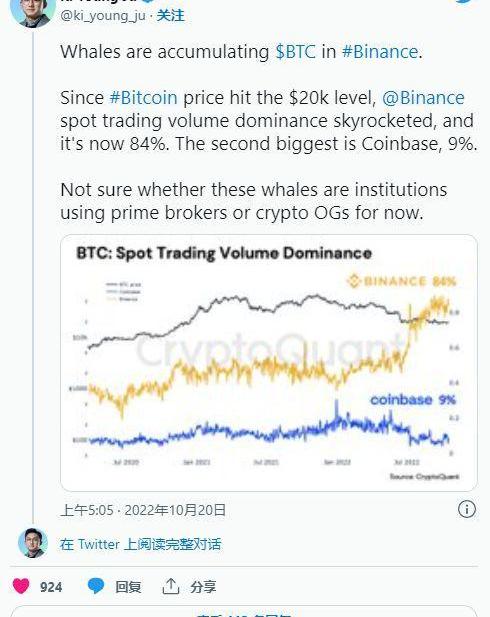This screenshot has height=617, width=490.
Task: Visit the @Binance mention
Action: [x=423, y=98]
